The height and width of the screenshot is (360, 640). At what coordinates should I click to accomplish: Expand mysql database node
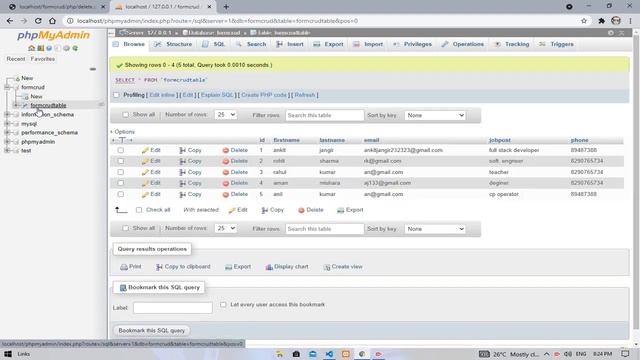pyautogui.click(x=7, y=124)
